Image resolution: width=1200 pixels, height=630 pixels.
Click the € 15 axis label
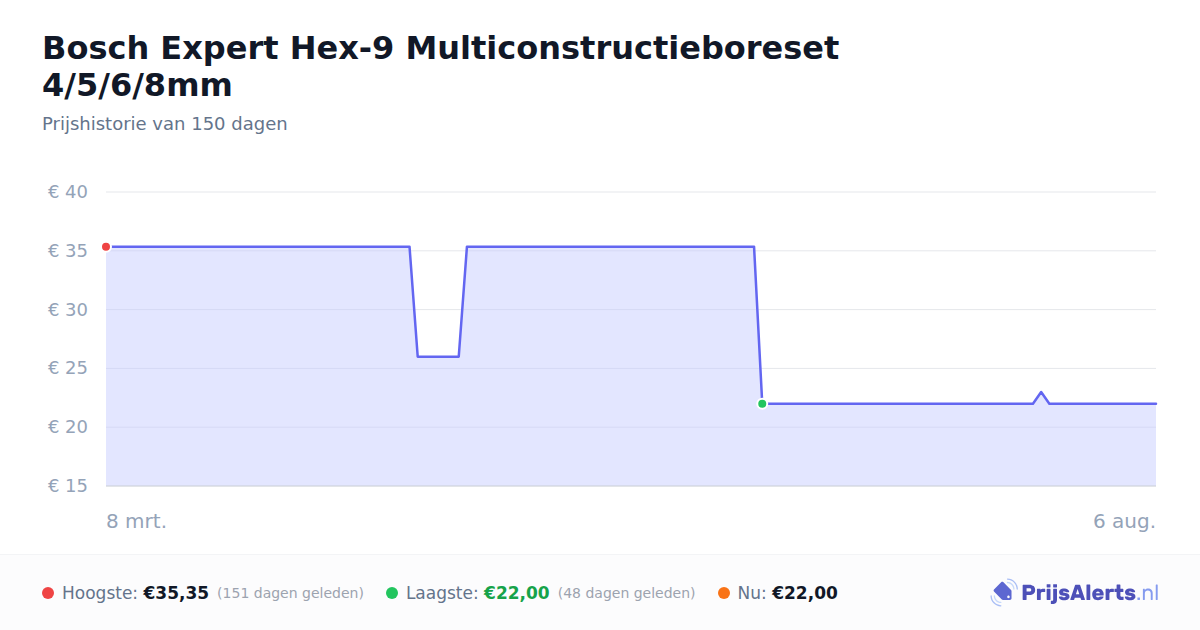pos(68,486)
